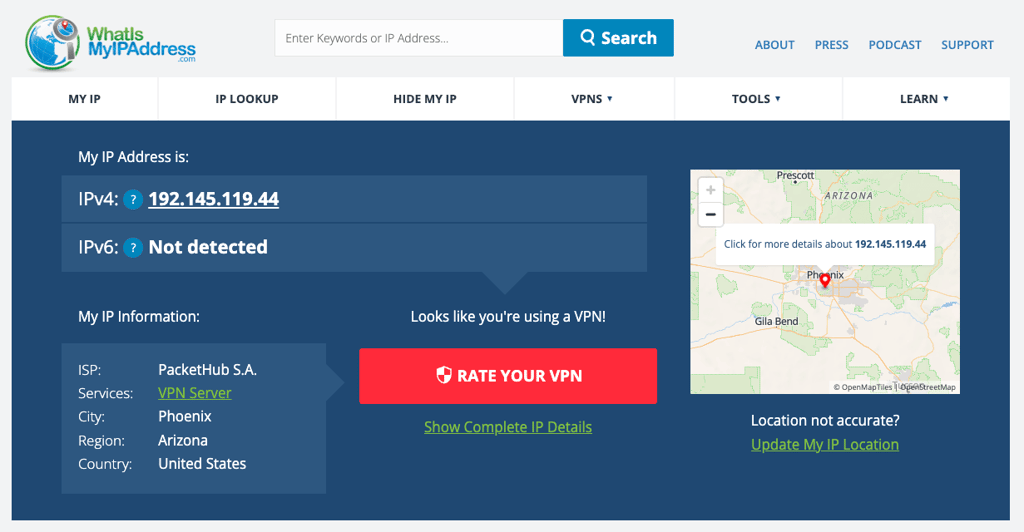Click Update My IP Location link

pyautogui.click(x=825, y=445)
